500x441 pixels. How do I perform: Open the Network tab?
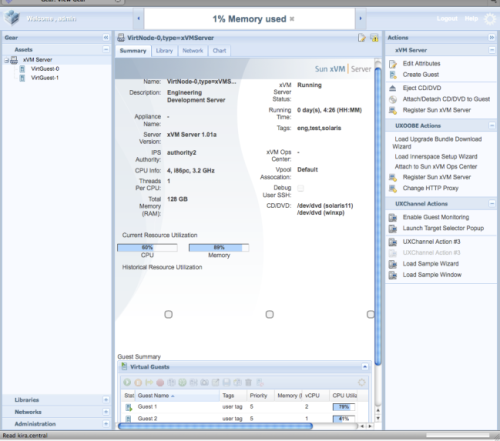coord(193,51)
